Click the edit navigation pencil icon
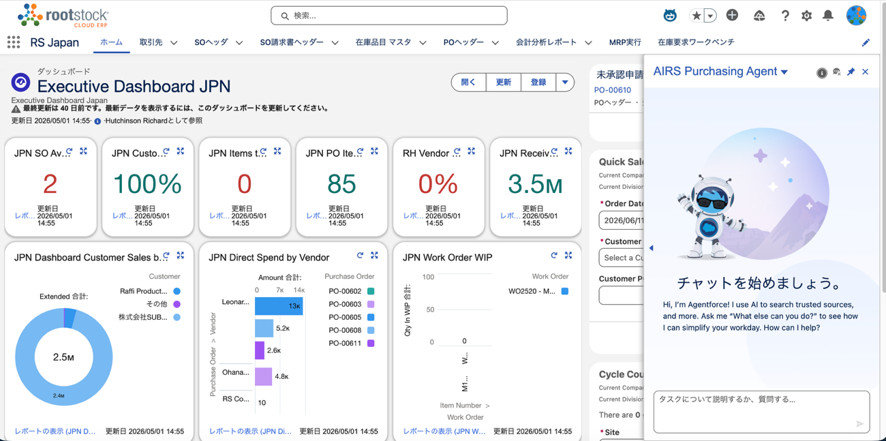 point(865,42)
